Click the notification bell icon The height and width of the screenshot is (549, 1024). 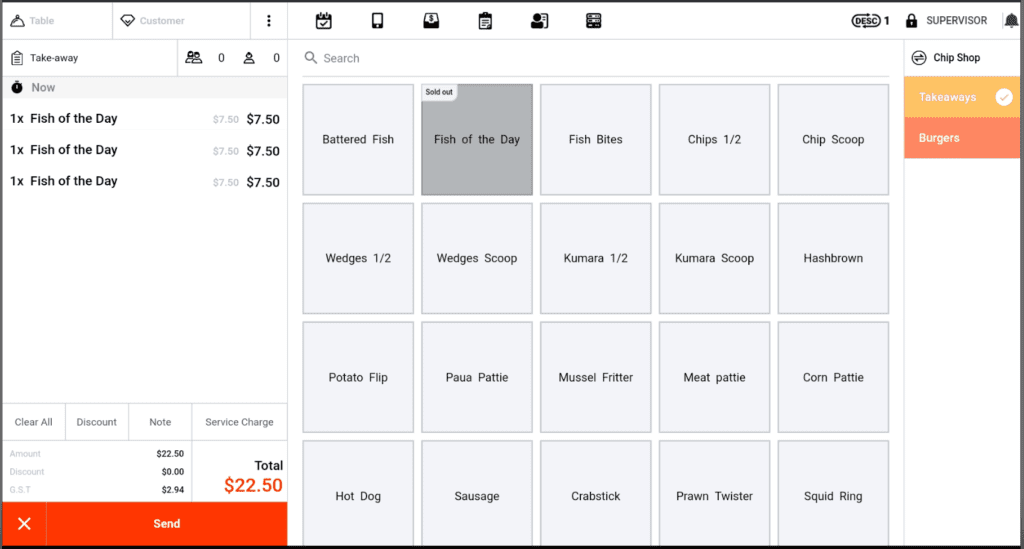click(1011, 21)
